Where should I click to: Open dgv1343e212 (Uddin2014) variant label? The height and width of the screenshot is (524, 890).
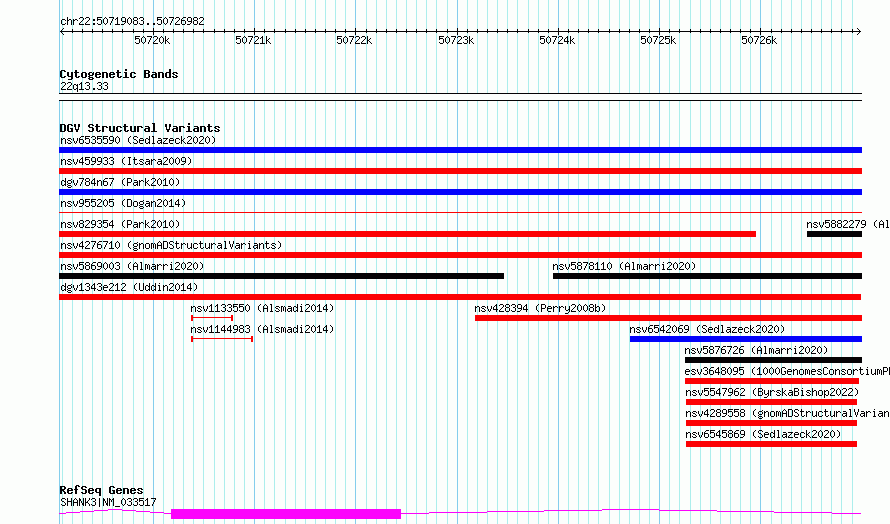click(x=129, y=287)
